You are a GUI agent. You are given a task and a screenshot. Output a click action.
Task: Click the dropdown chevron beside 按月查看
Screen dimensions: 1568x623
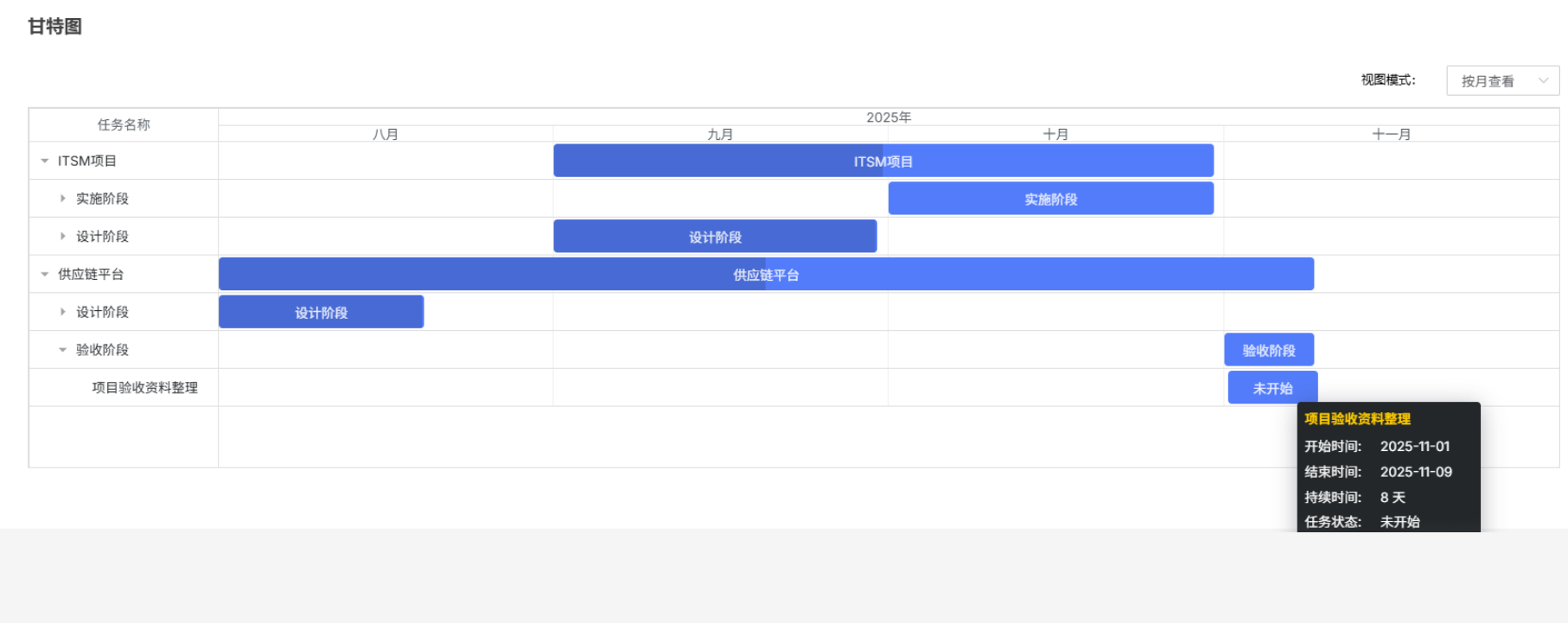[x=1543, y=80]
